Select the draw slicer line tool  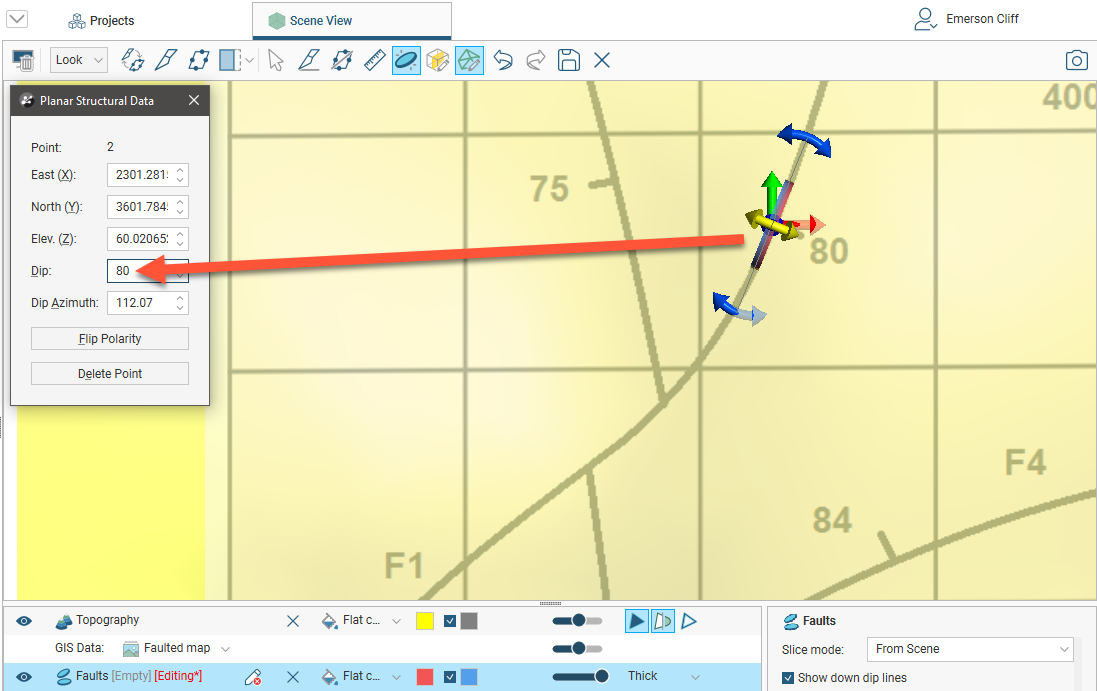point(166,60)
